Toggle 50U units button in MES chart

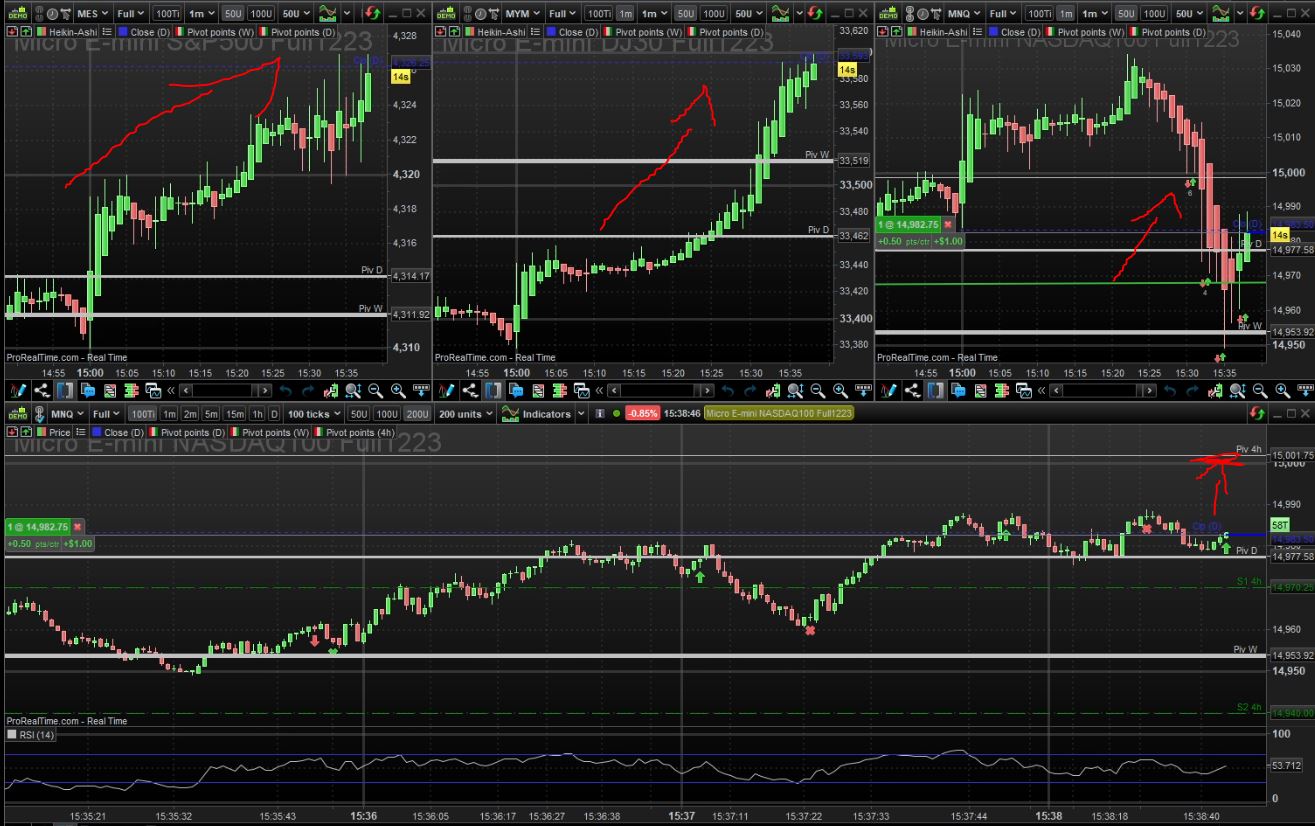pyautogui.click(x=233, y=13)
